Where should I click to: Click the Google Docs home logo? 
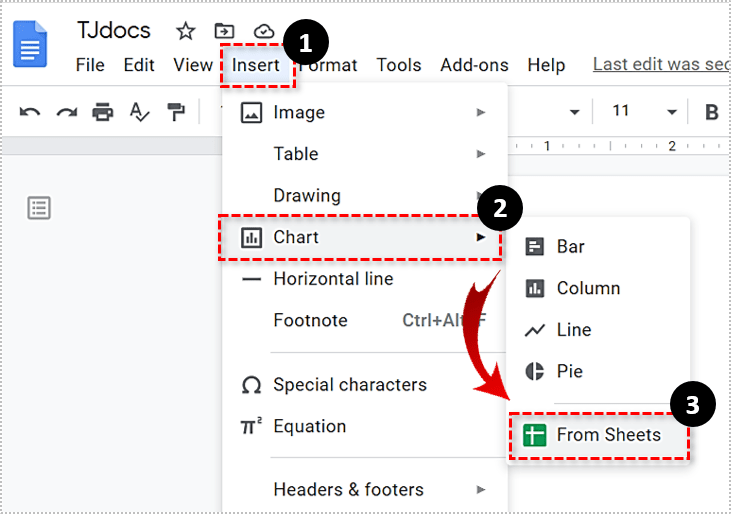[x=30, y=47]
